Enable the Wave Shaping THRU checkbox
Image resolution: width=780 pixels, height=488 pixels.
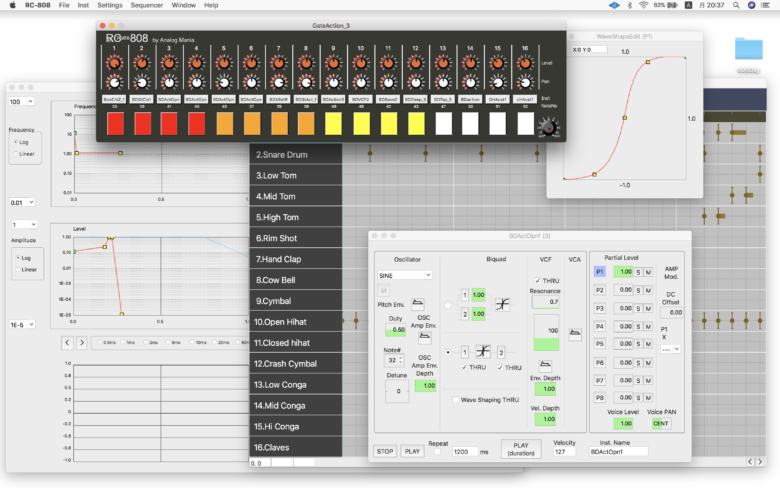(x=456, y=399)
